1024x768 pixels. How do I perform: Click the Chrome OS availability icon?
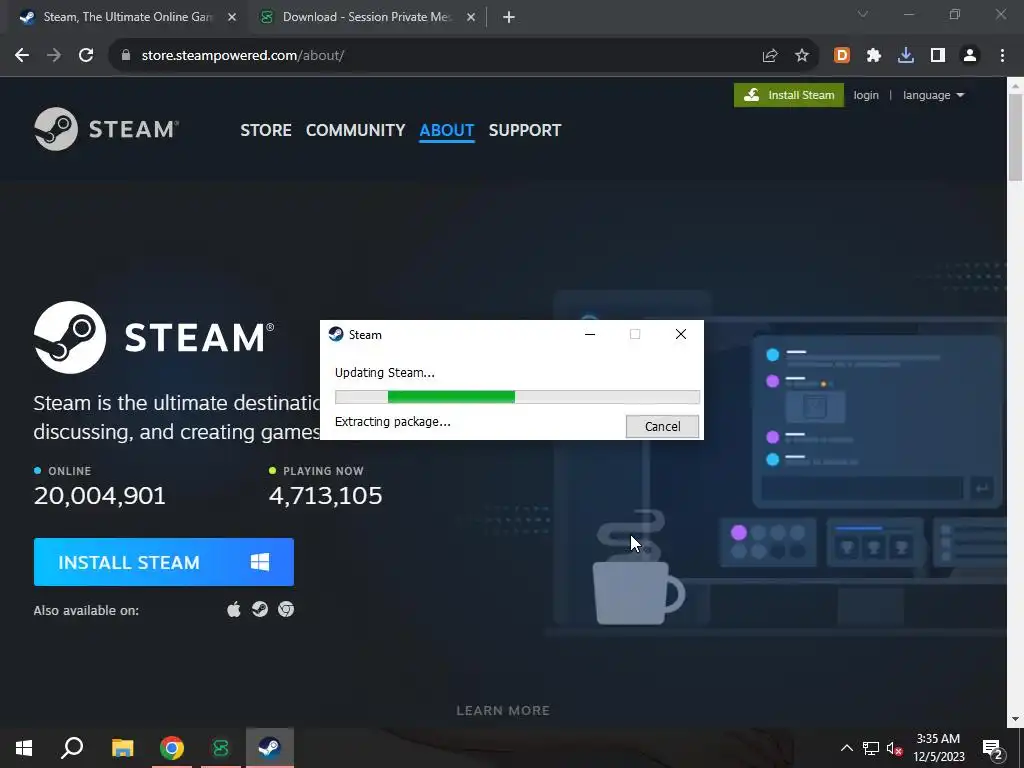(x=286, y=609)
